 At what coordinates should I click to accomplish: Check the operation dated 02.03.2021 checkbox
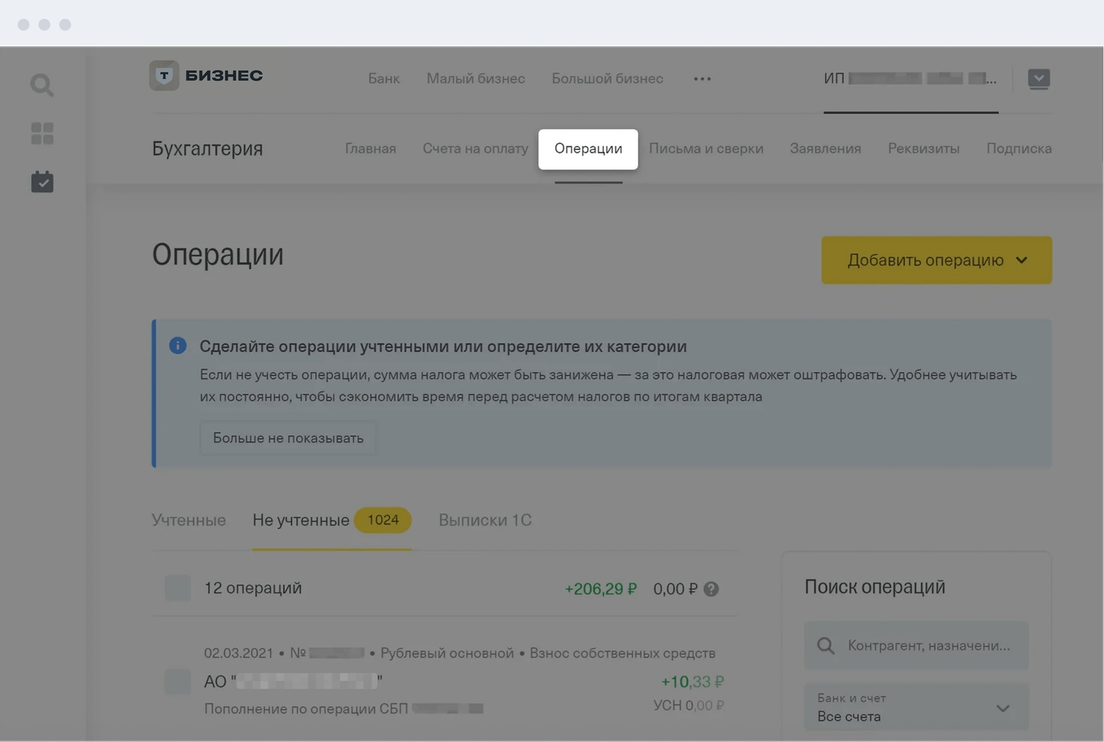[177, 681]
